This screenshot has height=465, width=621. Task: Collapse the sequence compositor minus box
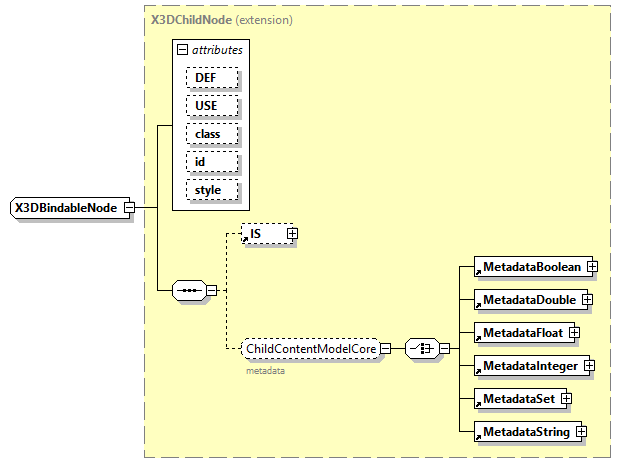211,291
